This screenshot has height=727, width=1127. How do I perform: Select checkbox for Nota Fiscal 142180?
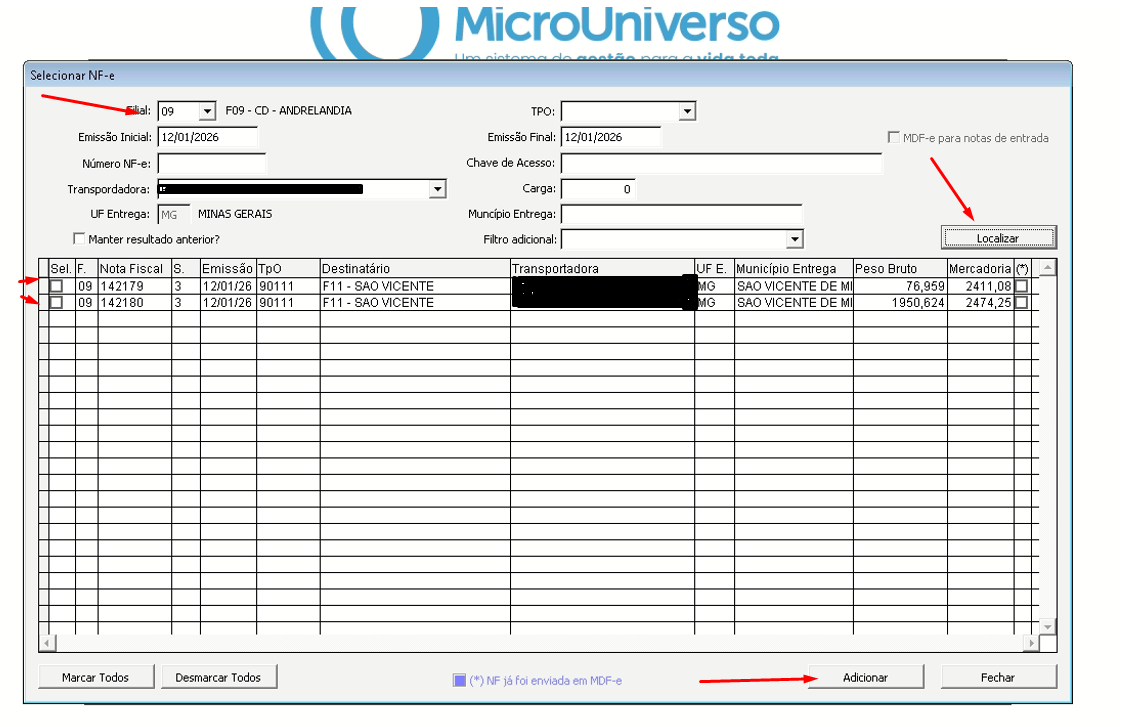pos(57,302)
